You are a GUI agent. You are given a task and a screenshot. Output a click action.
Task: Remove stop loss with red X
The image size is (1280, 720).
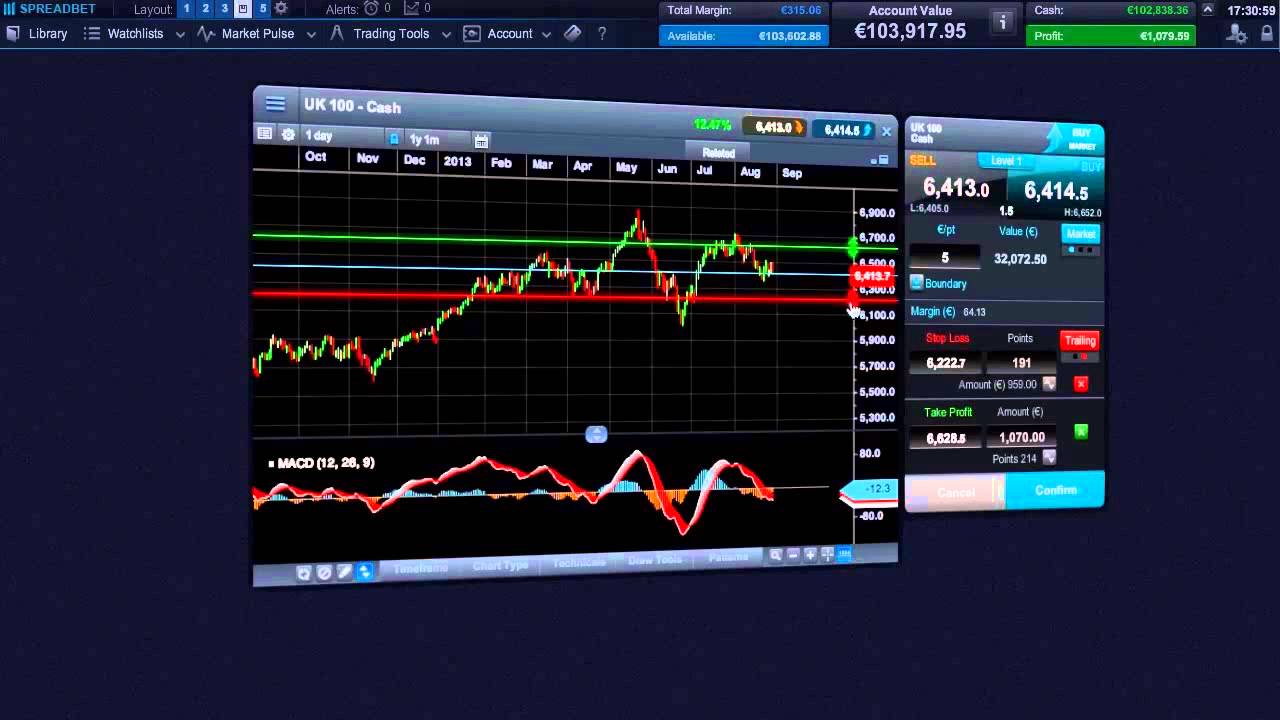click(1081, 384)
